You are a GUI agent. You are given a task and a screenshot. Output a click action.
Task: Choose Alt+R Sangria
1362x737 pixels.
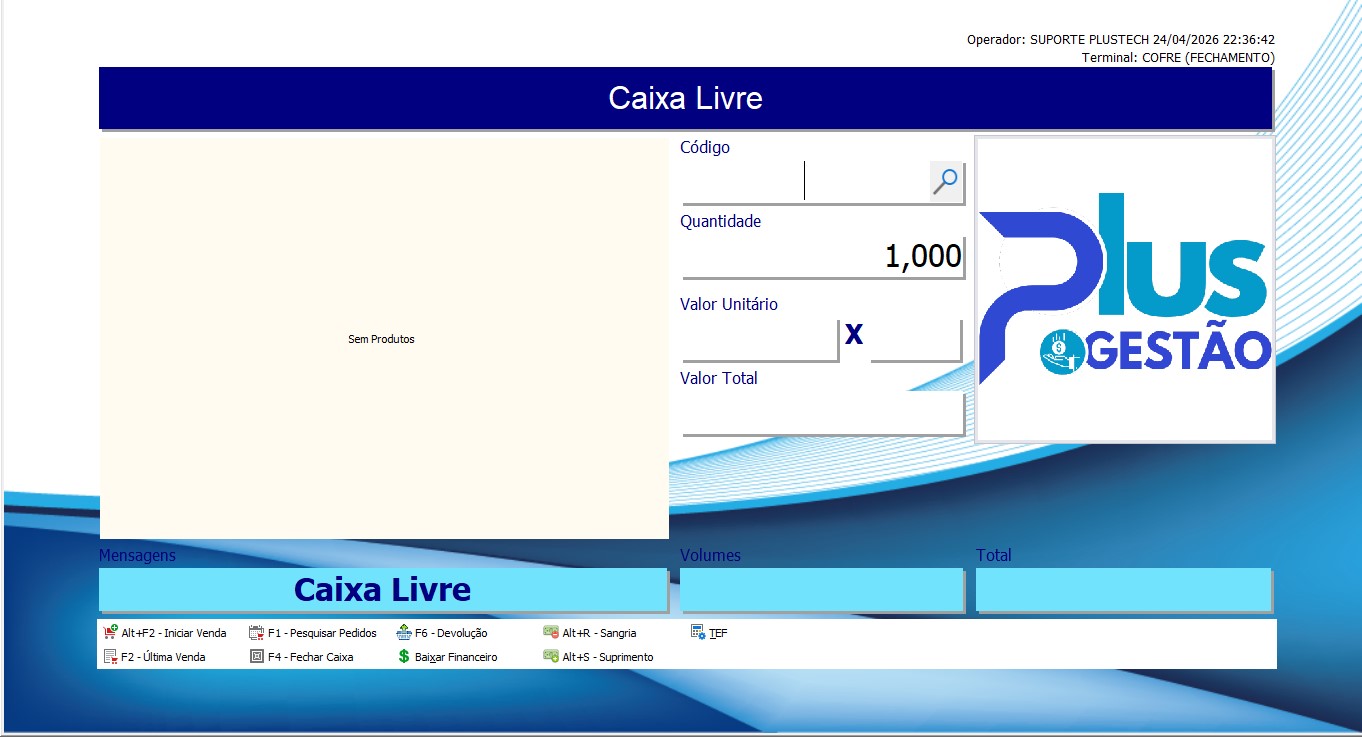coord(590,633)
